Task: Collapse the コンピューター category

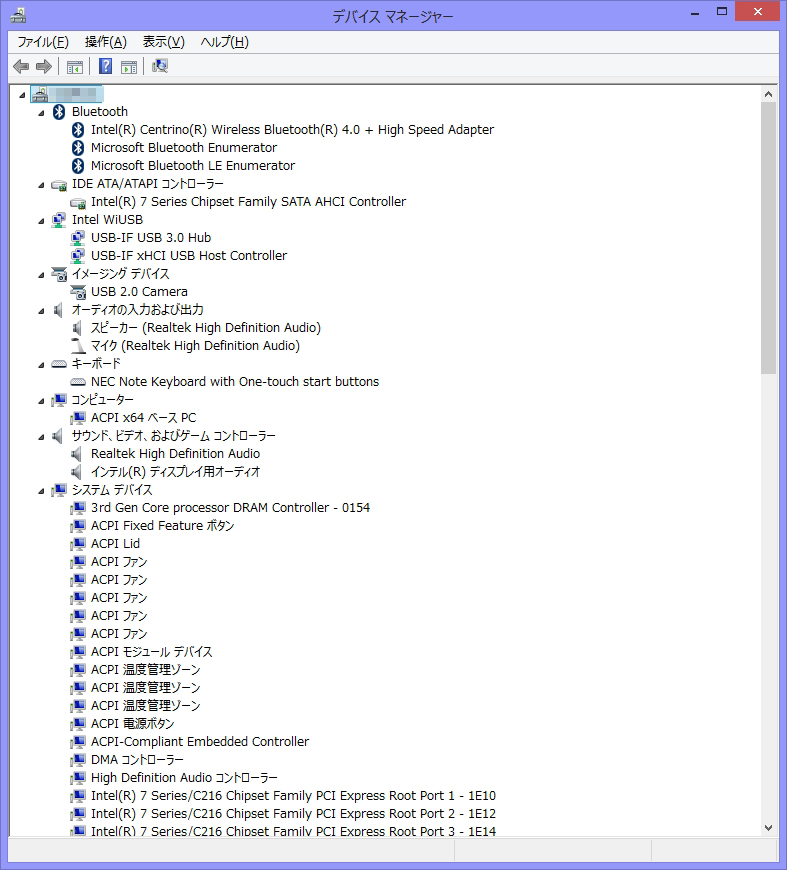Action: coord(41,401)
